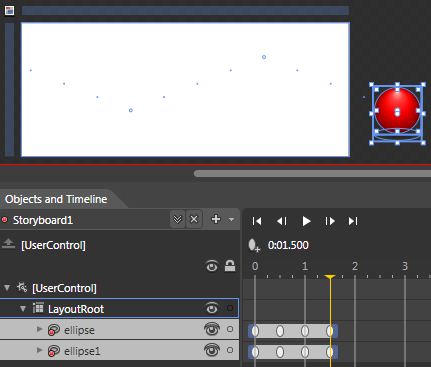The height and width of the screenshot is (367, 431).
Task: Toggle visibility of ellipse layer
Action: click(212, 330)
